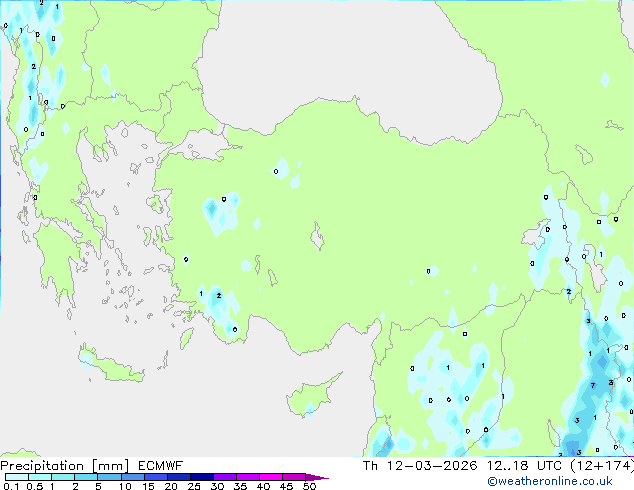Pick the purple legend swatch after 30
634x490 pixels.
225,477
